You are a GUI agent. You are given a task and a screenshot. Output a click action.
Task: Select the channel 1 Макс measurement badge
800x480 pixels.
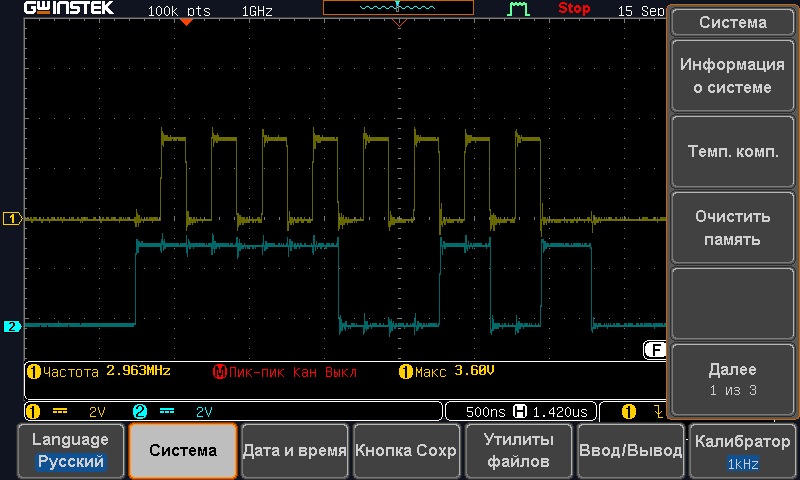click(x=405, y=372)
